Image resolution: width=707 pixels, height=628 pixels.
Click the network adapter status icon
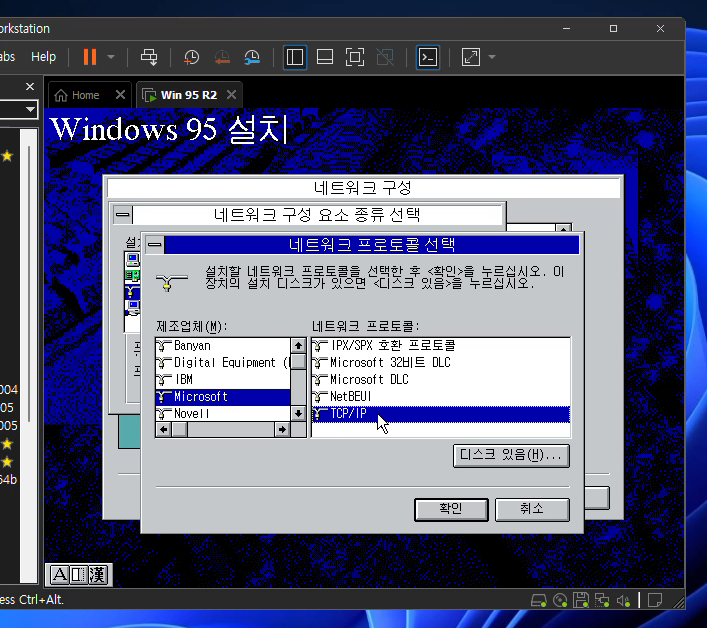pyautogui.click(x=602, y=600)
